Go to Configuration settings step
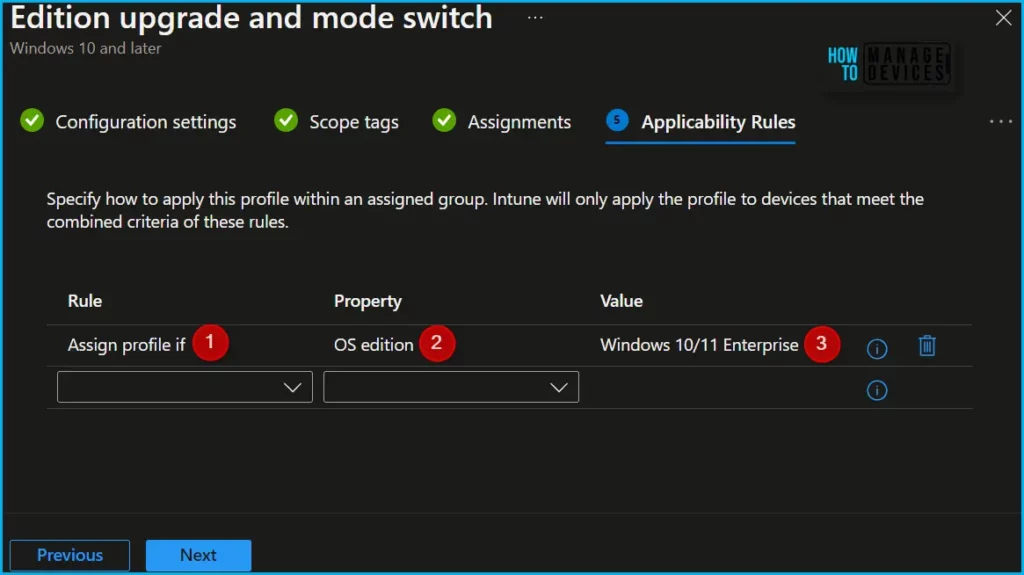This screenshot has width=1024, height=575. 128,122
